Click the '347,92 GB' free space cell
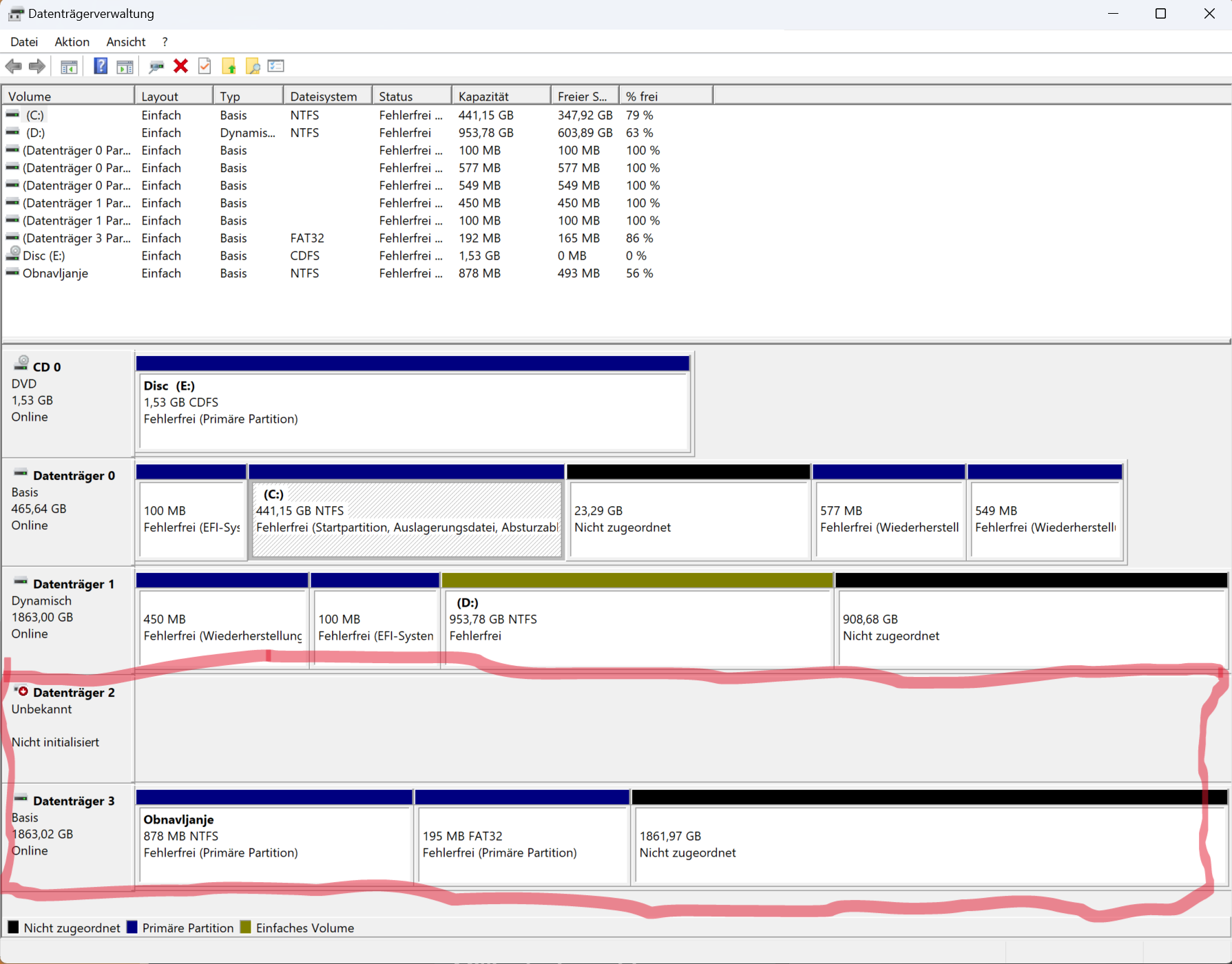Screen dimensions: 1232x964 pos(585,115)
